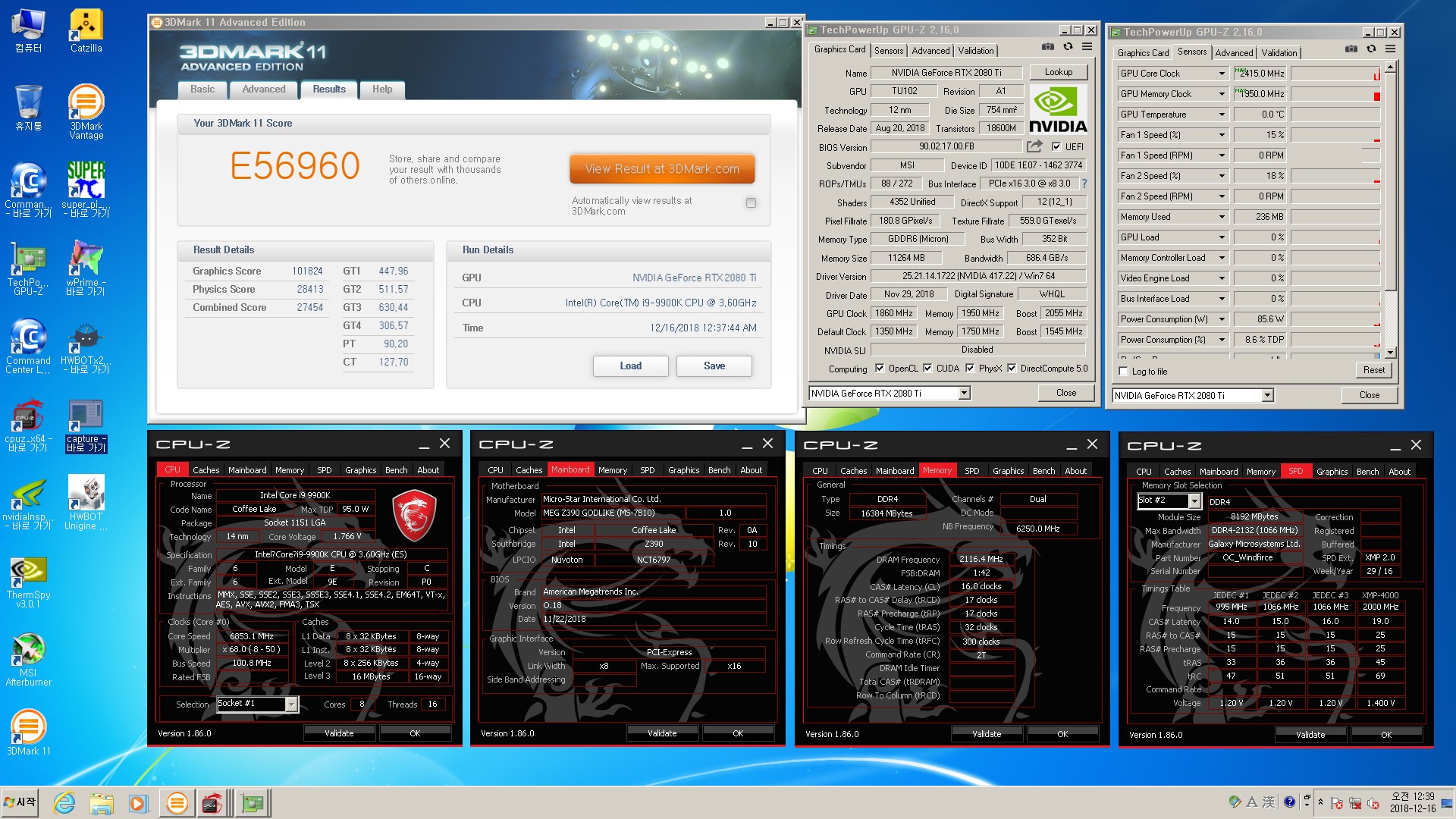Image resolution: width=1456 pixels, height=819 pixels.
Task: Click Validate in CPU-Z Mainboard window
Action: pos(662,733)
